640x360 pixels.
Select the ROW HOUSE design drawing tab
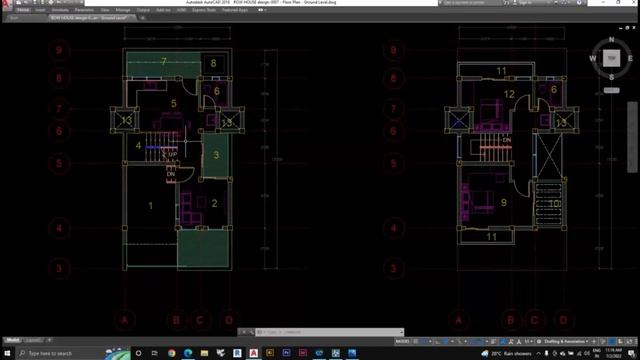pos(92,18)
